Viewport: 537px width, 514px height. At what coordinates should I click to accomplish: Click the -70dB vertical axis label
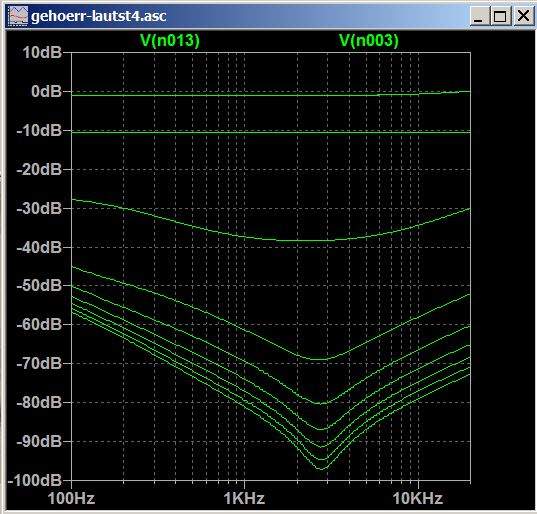click(x=39, y=363)
